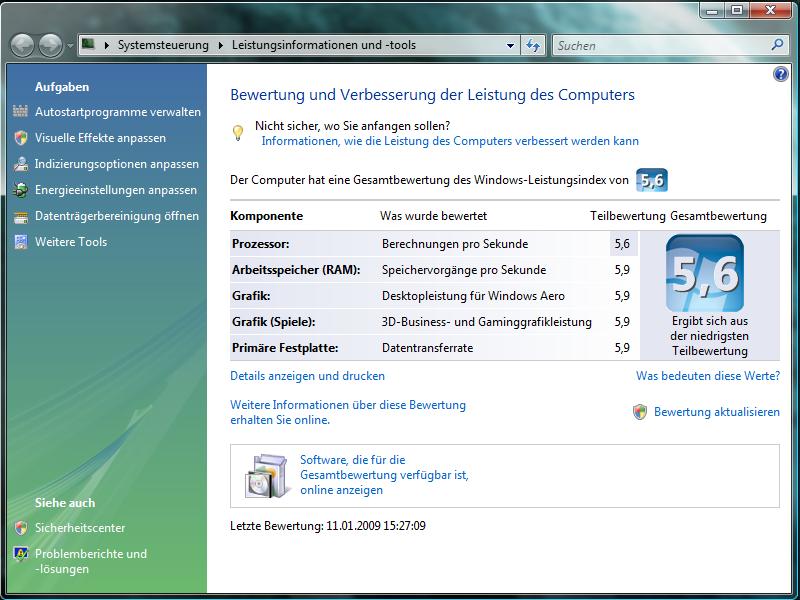Click the large 5,6 Gesamtbewertung badge

click(x=705, y=273)
